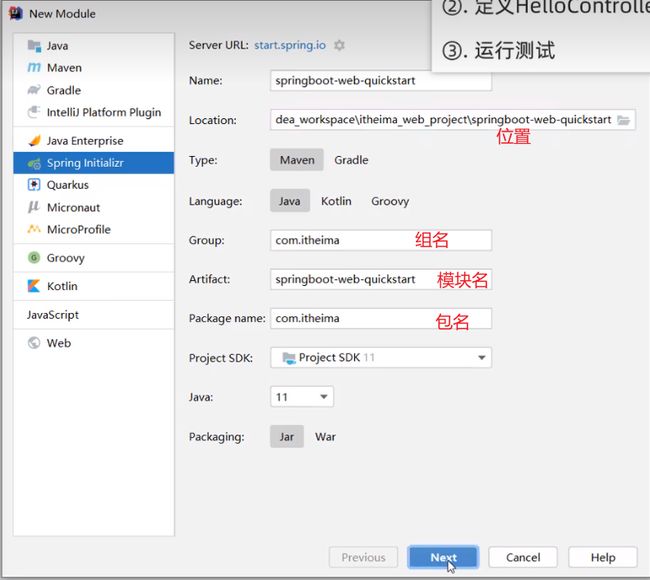Open the Project SDK dropdown
Viewport: 650px width, 580px height.
(381, 357)
